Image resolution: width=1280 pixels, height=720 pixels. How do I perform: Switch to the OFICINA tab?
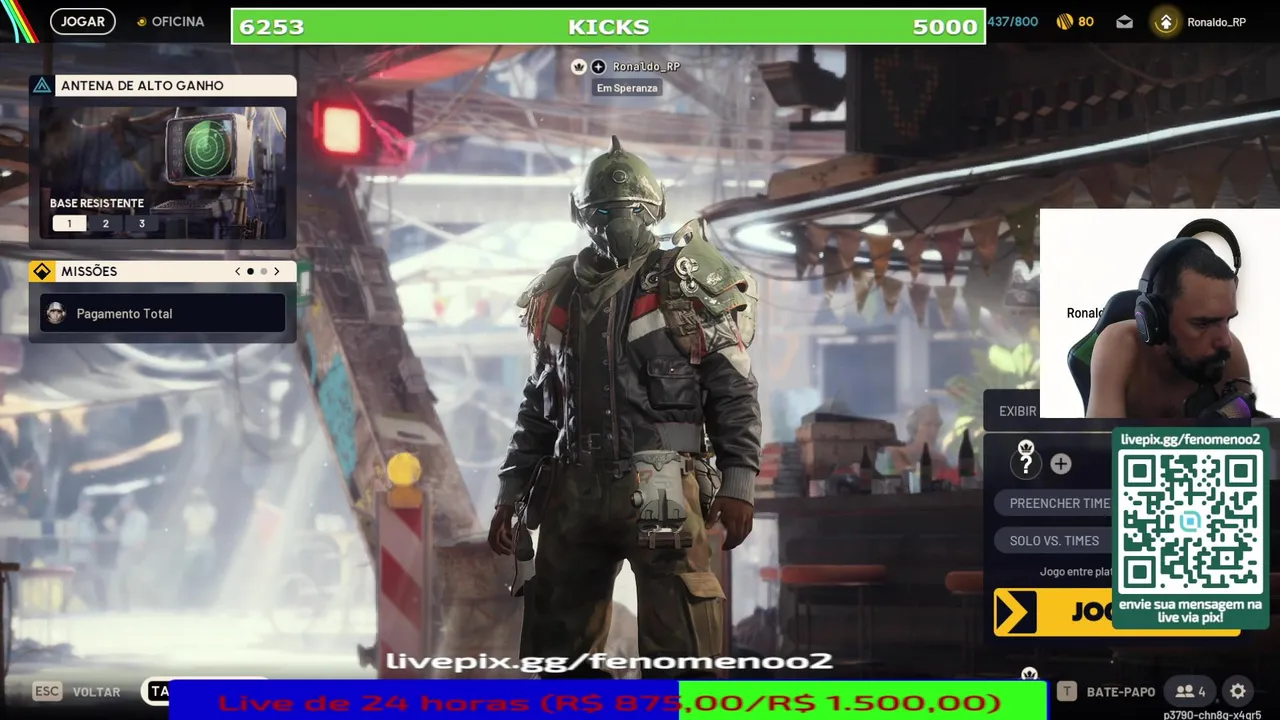(170, 21)
